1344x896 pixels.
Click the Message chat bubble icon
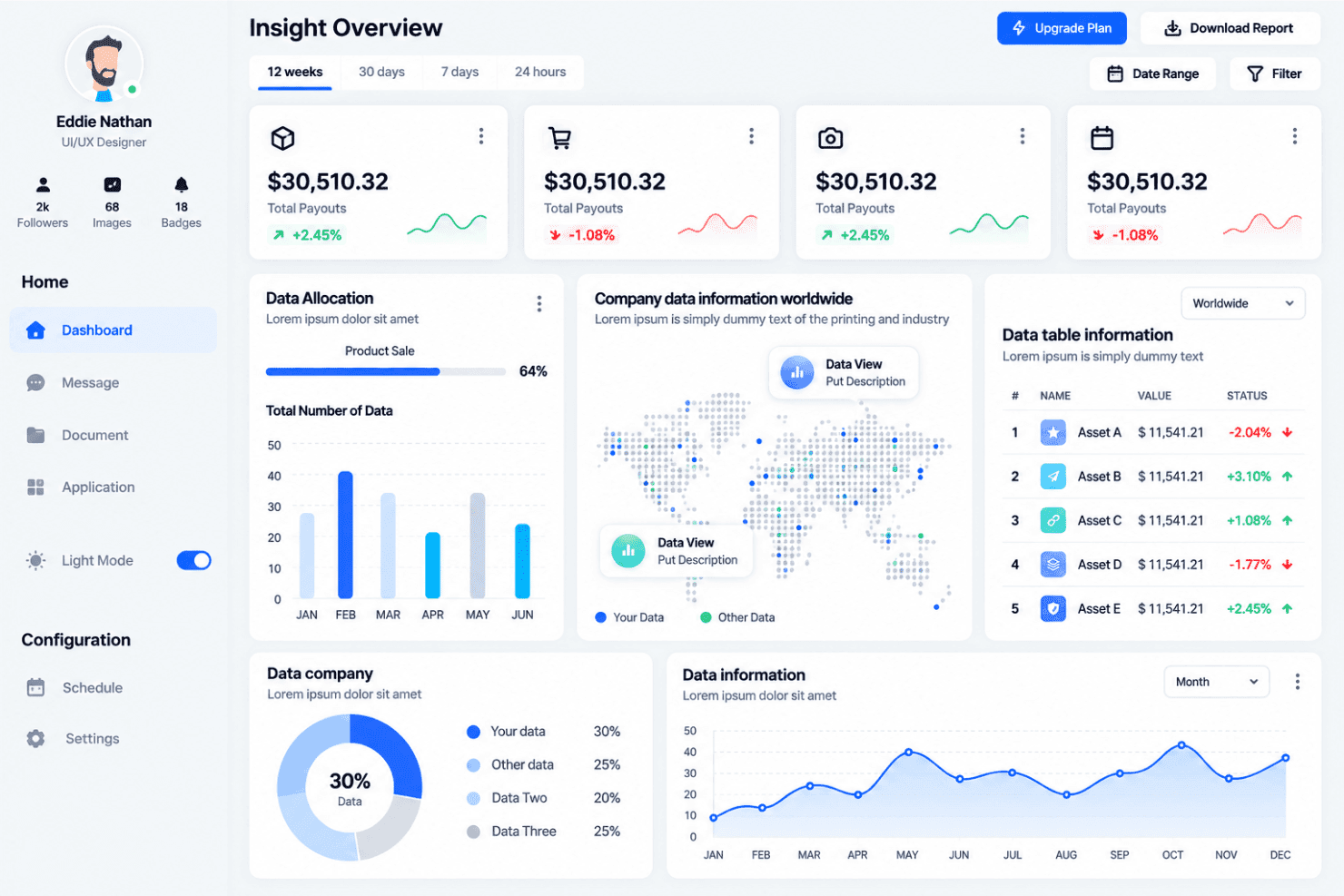click(35, 382)
